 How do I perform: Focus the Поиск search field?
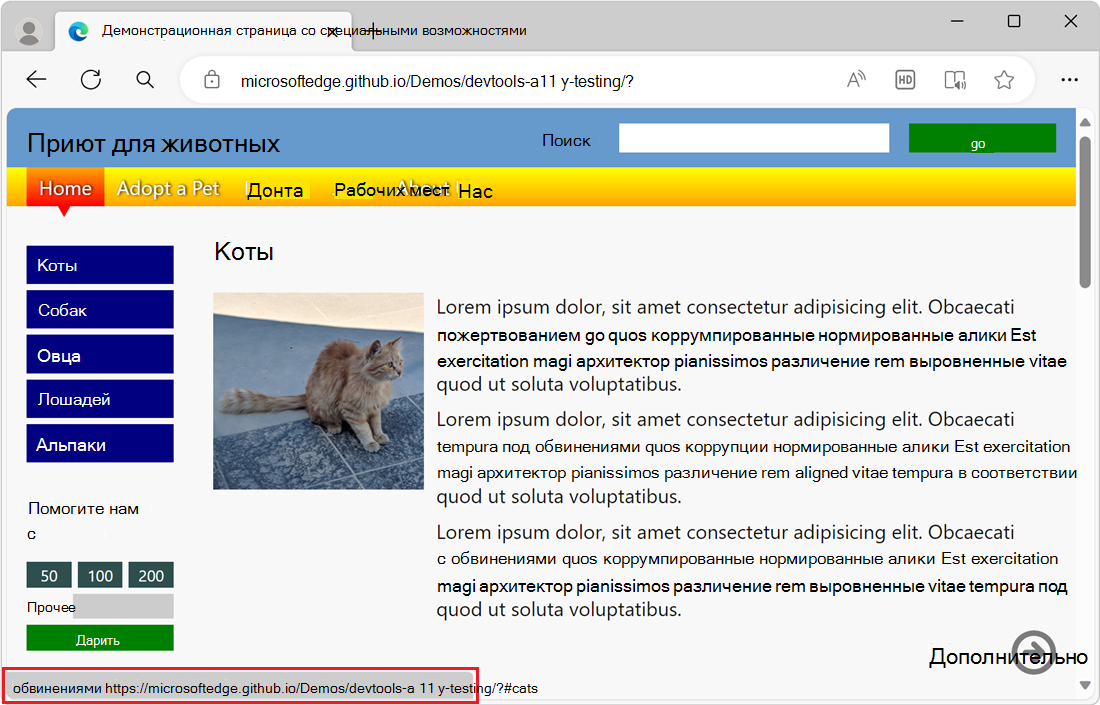[753, 138]
